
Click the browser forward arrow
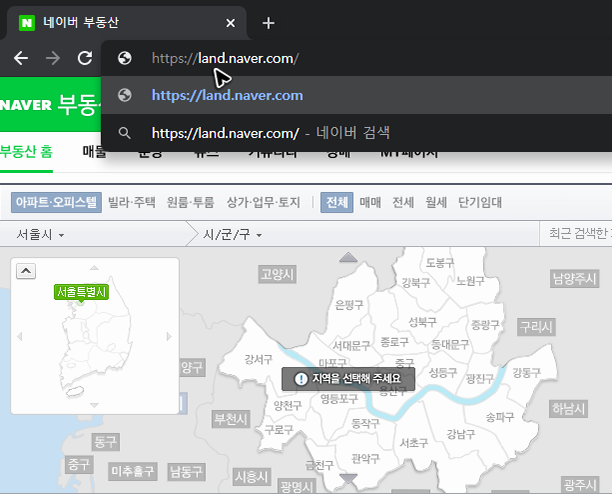(53, 59)
